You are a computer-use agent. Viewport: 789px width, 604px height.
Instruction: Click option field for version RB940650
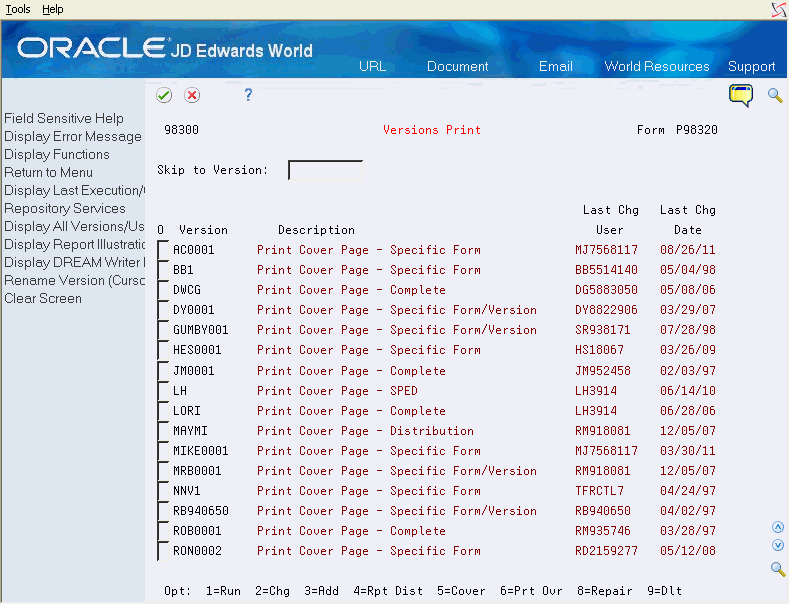(163, 511)
